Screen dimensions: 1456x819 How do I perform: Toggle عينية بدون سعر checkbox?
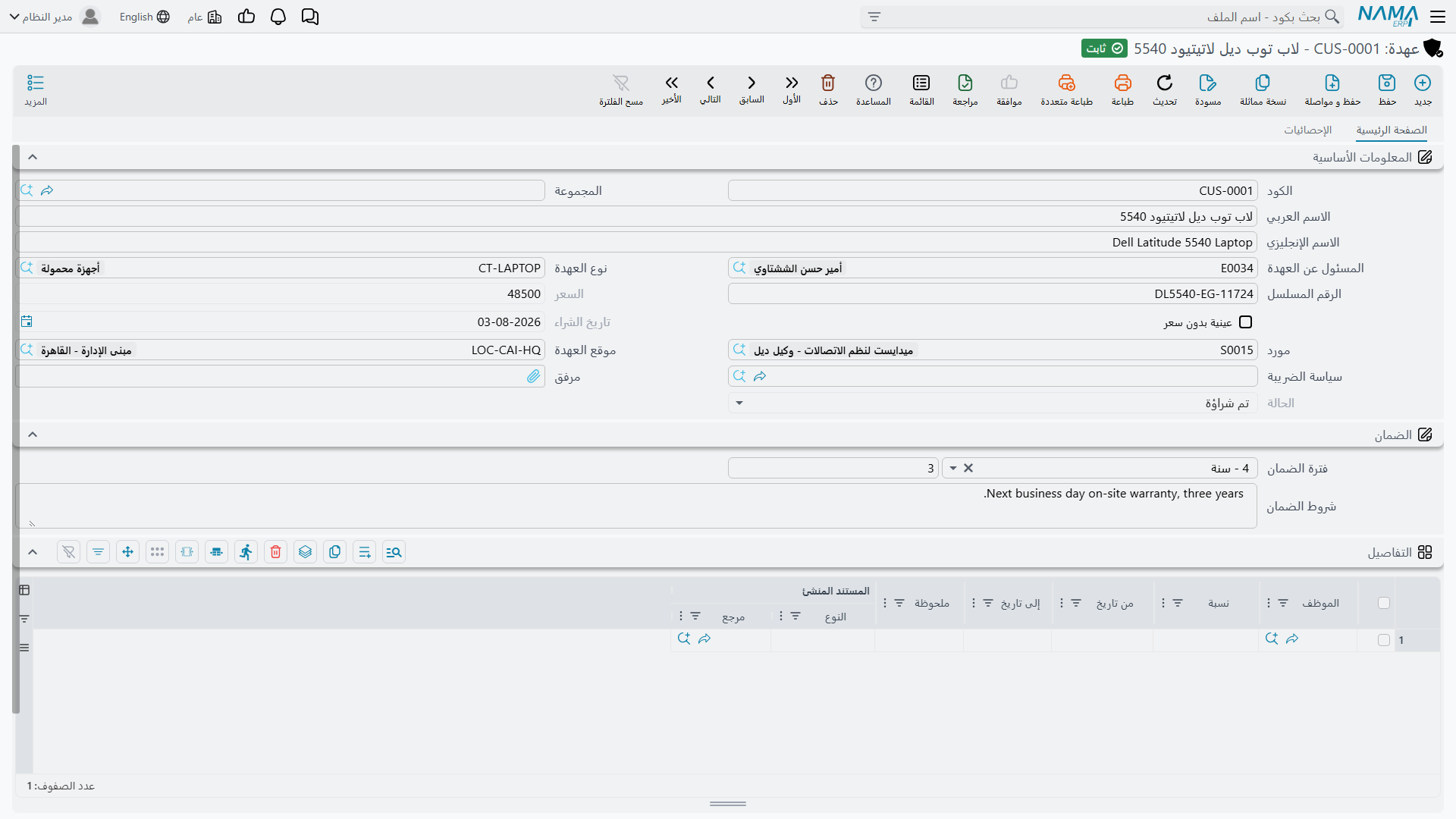click(x=1245, y=322)
